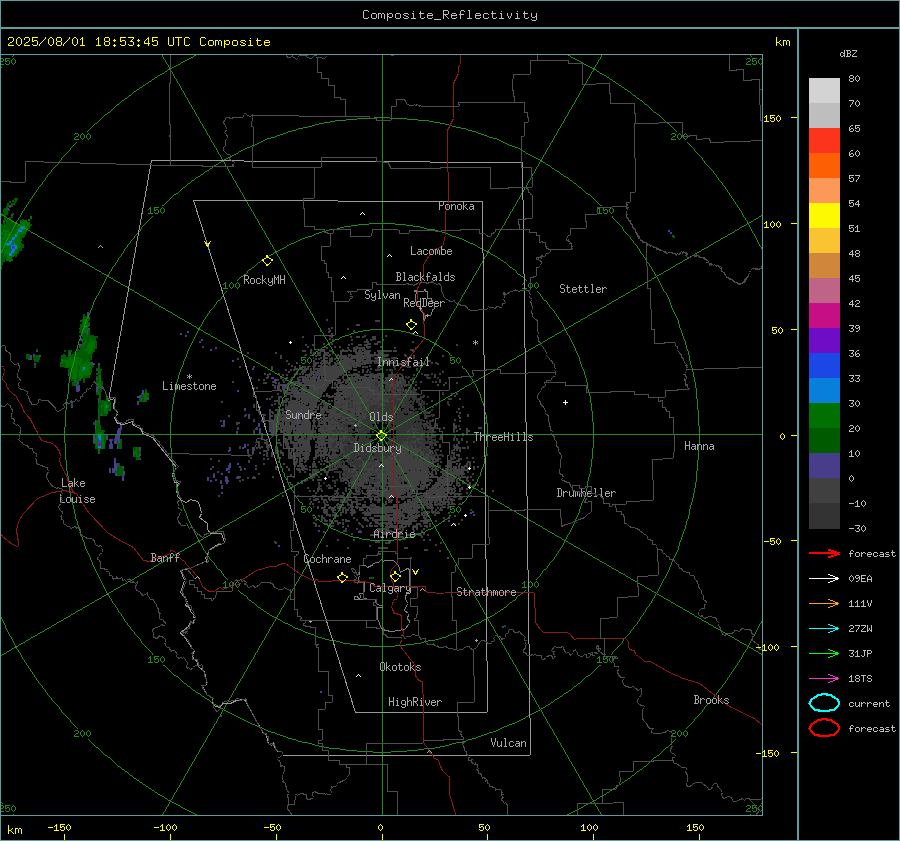Click the RockyMH label
Image resolution: width=900 pixels, height=841 pixels.
(x=264, y=280)
